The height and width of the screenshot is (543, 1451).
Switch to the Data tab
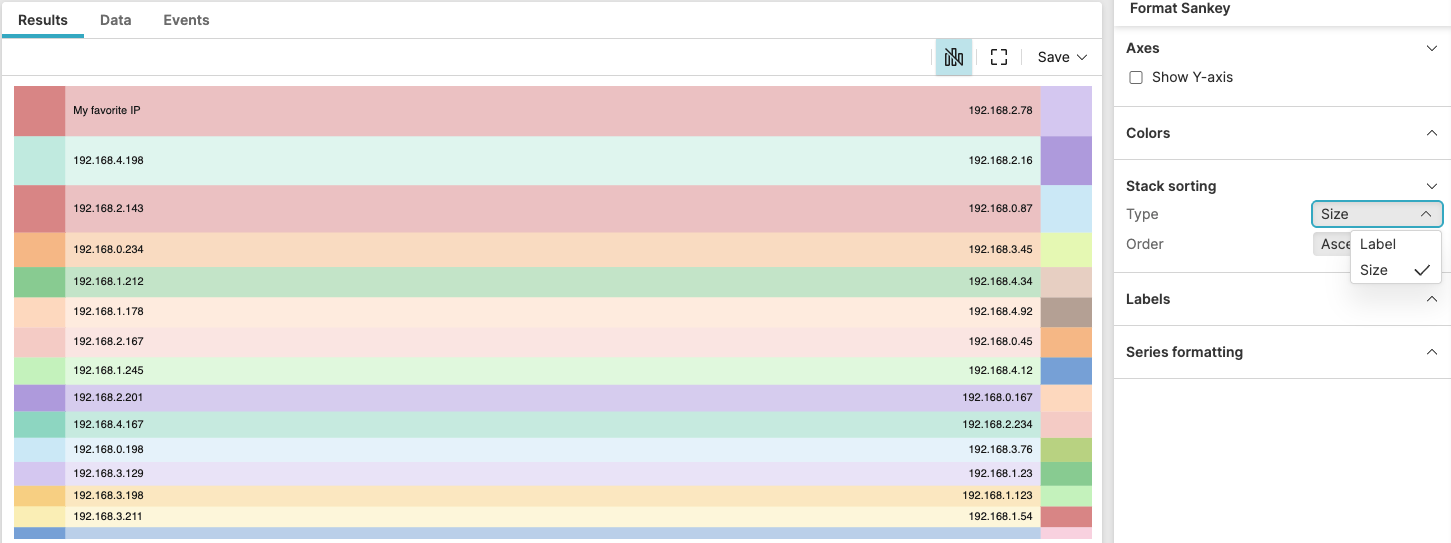(116, 20)
